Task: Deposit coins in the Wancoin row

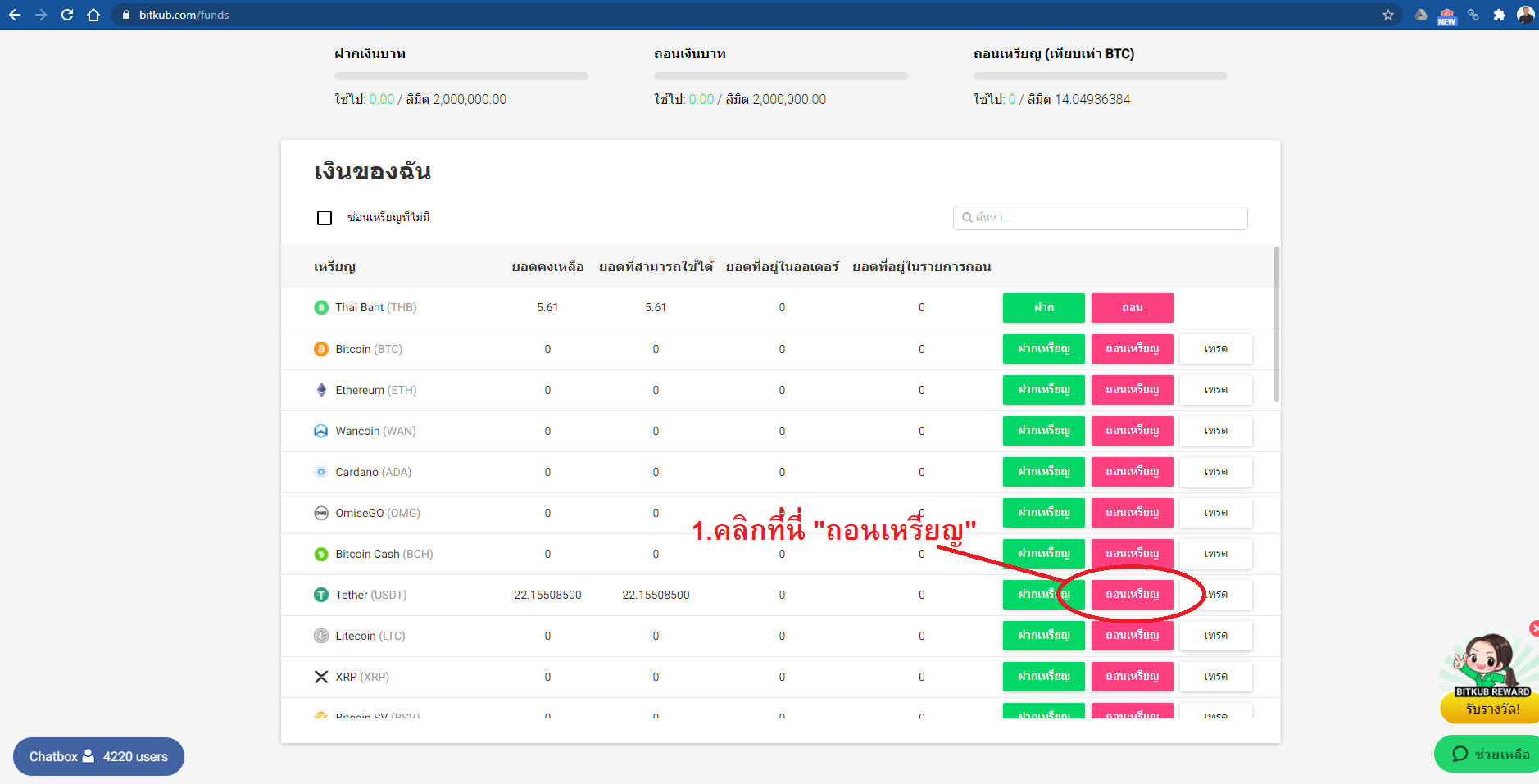Action: coord(1044,431)
